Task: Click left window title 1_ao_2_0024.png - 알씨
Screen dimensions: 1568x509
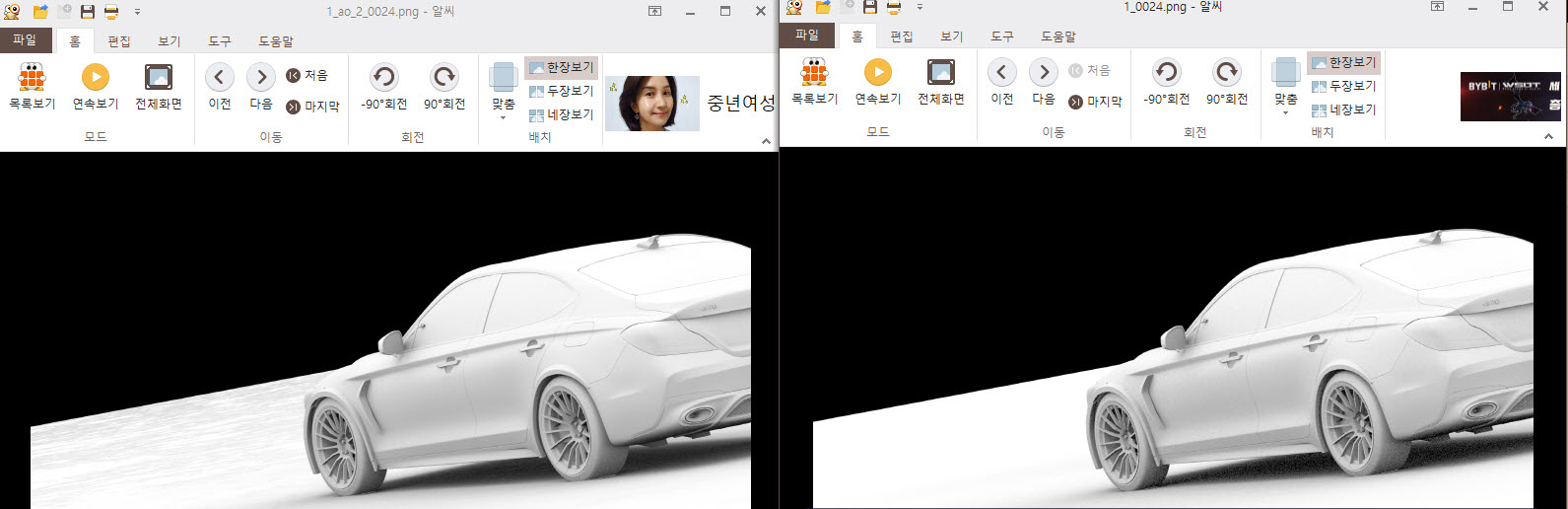Action: (390, 12)
